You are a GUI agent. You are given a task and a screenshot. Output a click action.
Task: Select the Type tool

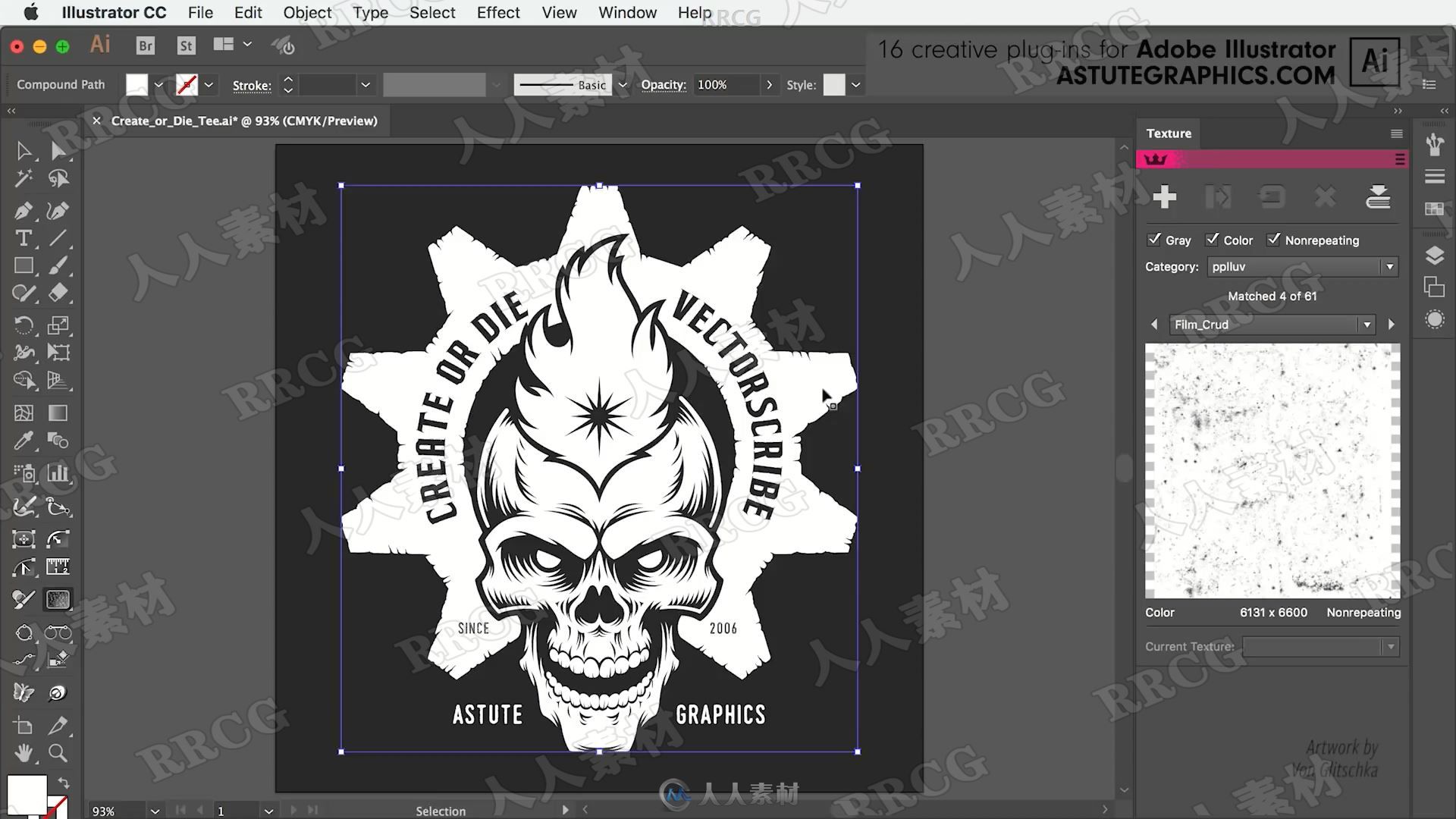coord(24,238)
